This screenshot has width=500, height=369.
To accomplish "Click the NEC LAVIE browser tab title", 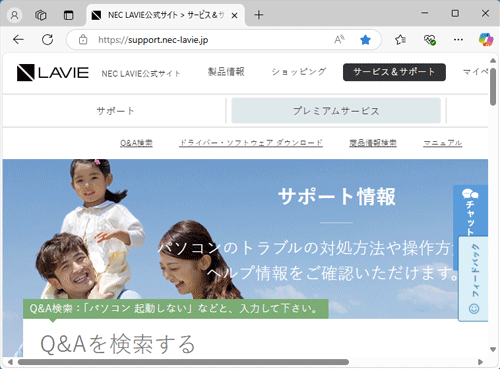I will [166, 15].
